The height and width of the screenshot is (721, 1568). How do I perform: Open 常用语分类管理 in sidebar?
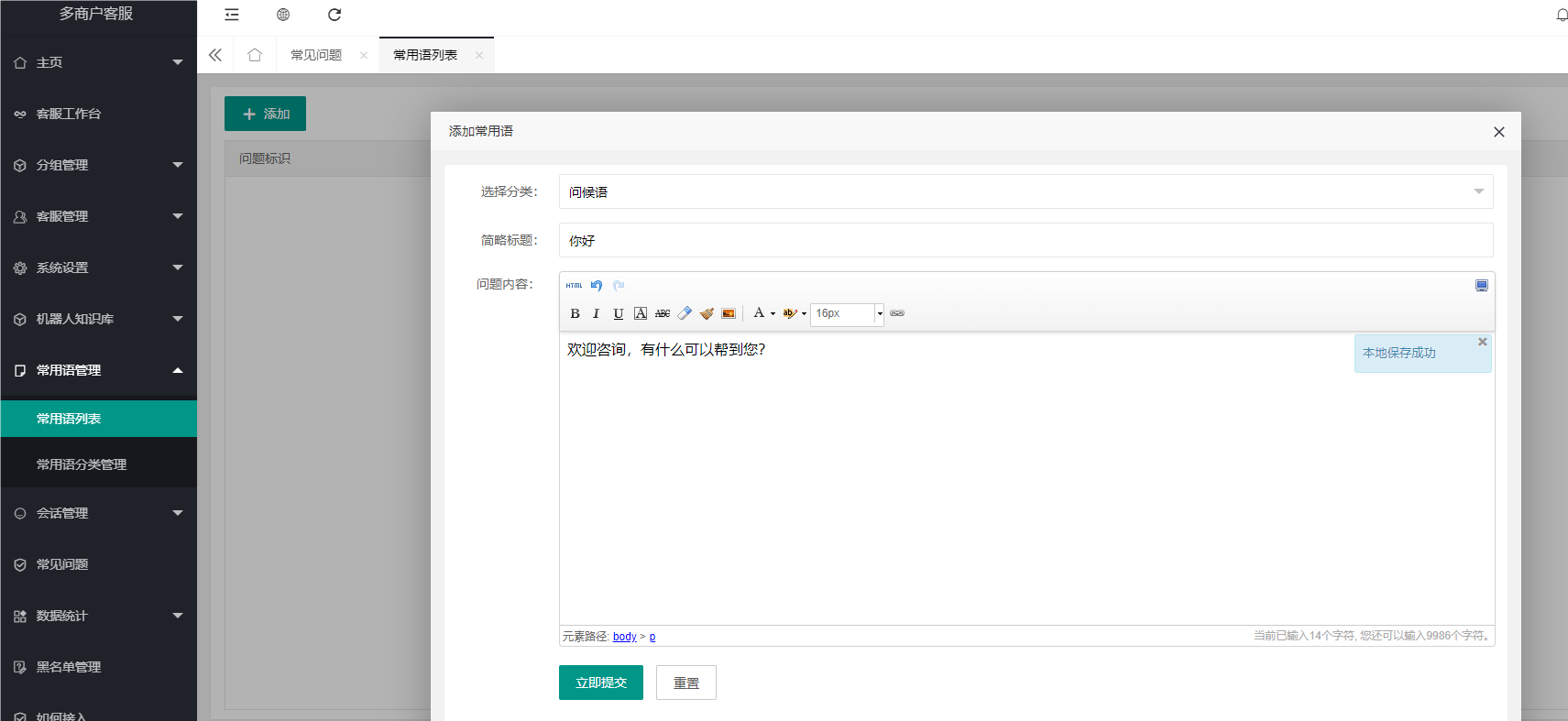click(x=98, y=464)
